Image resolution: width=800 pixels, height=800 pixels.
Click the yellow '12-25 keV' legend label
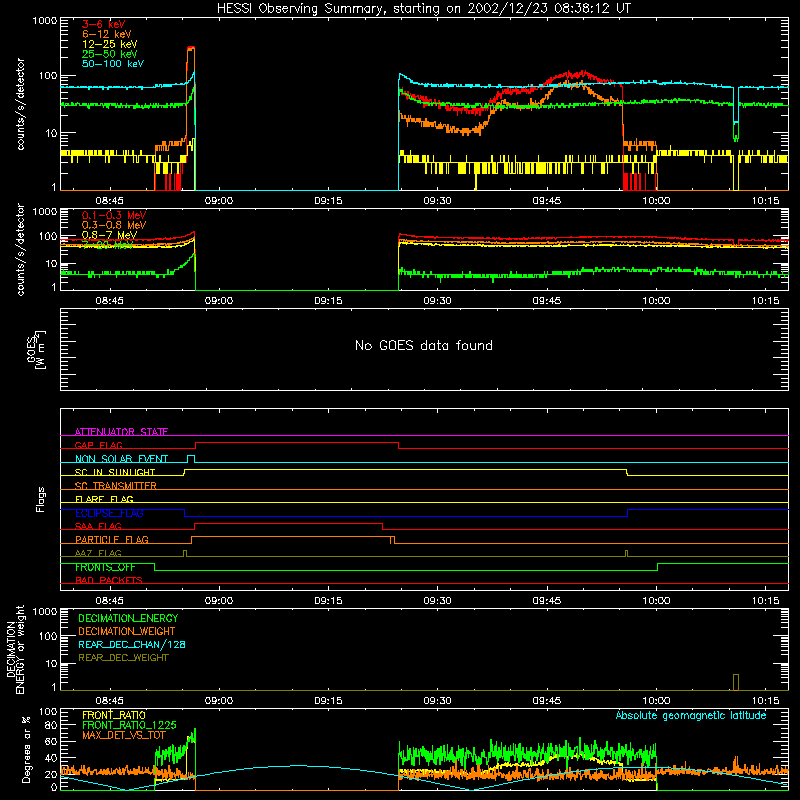coord(110,44)
